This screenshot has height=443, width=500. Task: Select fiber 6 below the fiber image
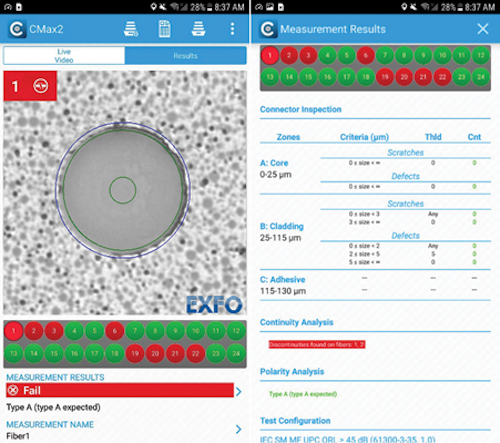coord(115,331)
